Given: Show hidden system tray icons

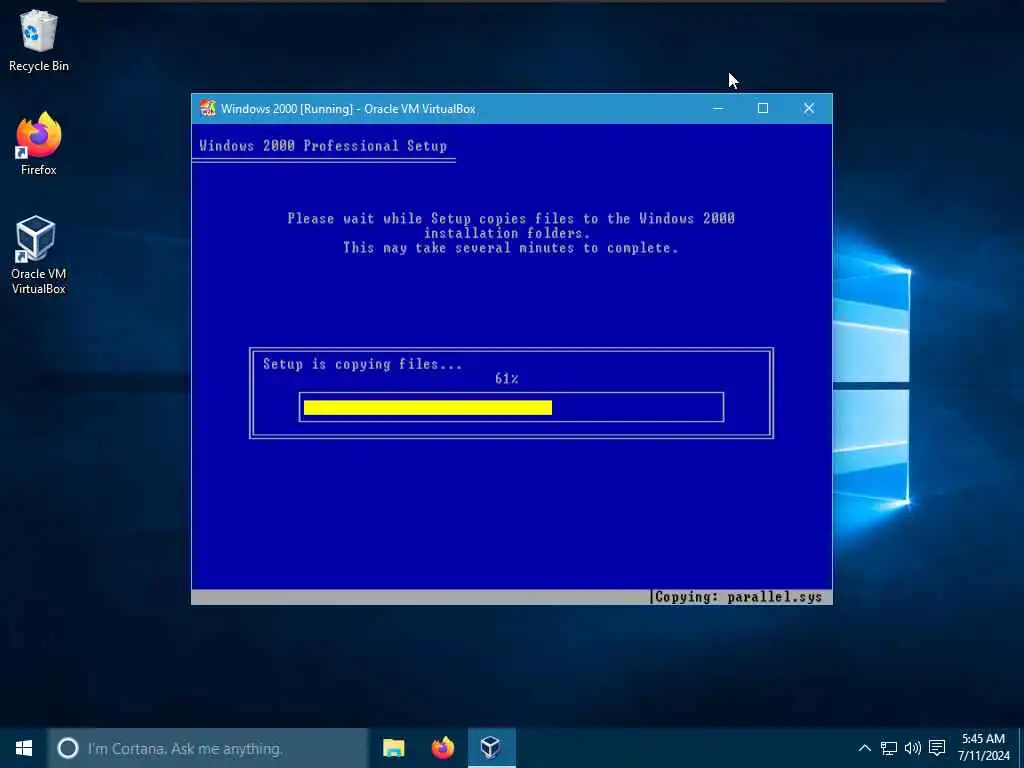Looking at the screenshot, I should pos(864,748).
